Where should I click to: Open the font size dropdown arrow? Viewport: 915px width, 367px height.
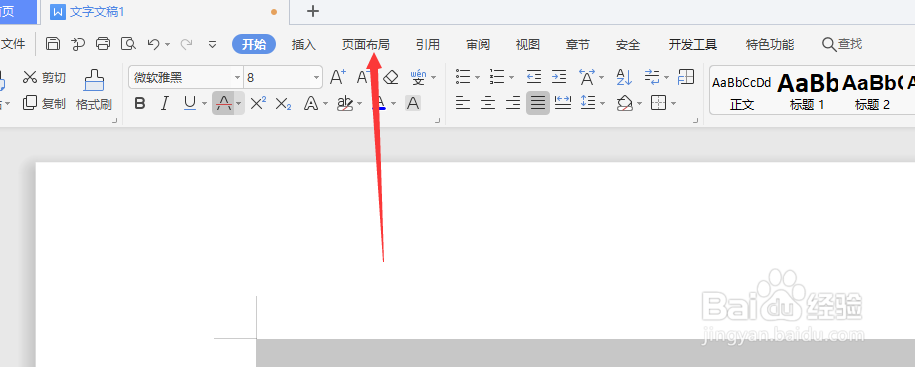(316, 77)
